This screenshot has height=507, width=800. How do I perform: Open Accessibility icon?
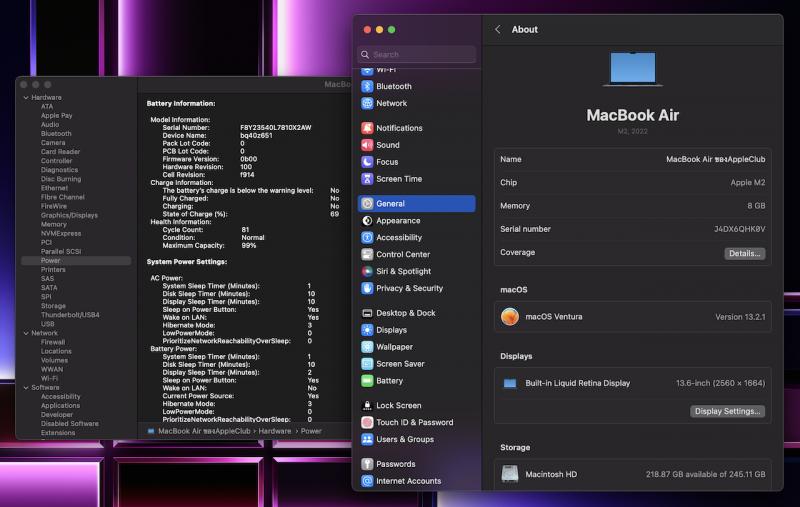367,237
